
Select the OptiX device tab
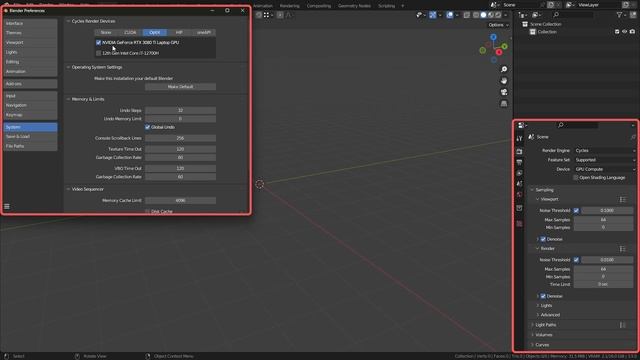coord(155,32)
